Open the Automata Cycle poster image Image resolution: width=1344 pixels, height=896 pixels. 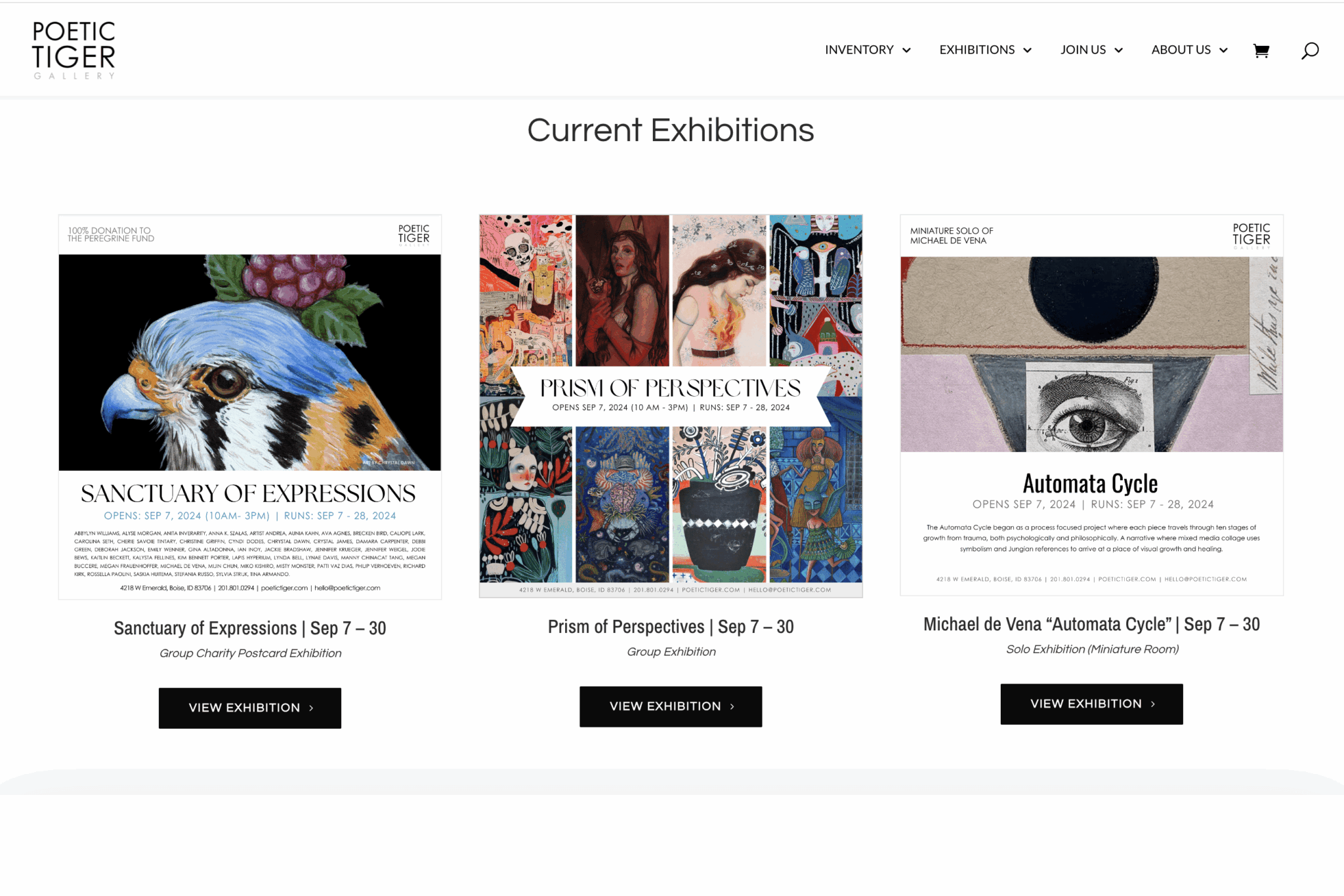(x=1091, y=405)
